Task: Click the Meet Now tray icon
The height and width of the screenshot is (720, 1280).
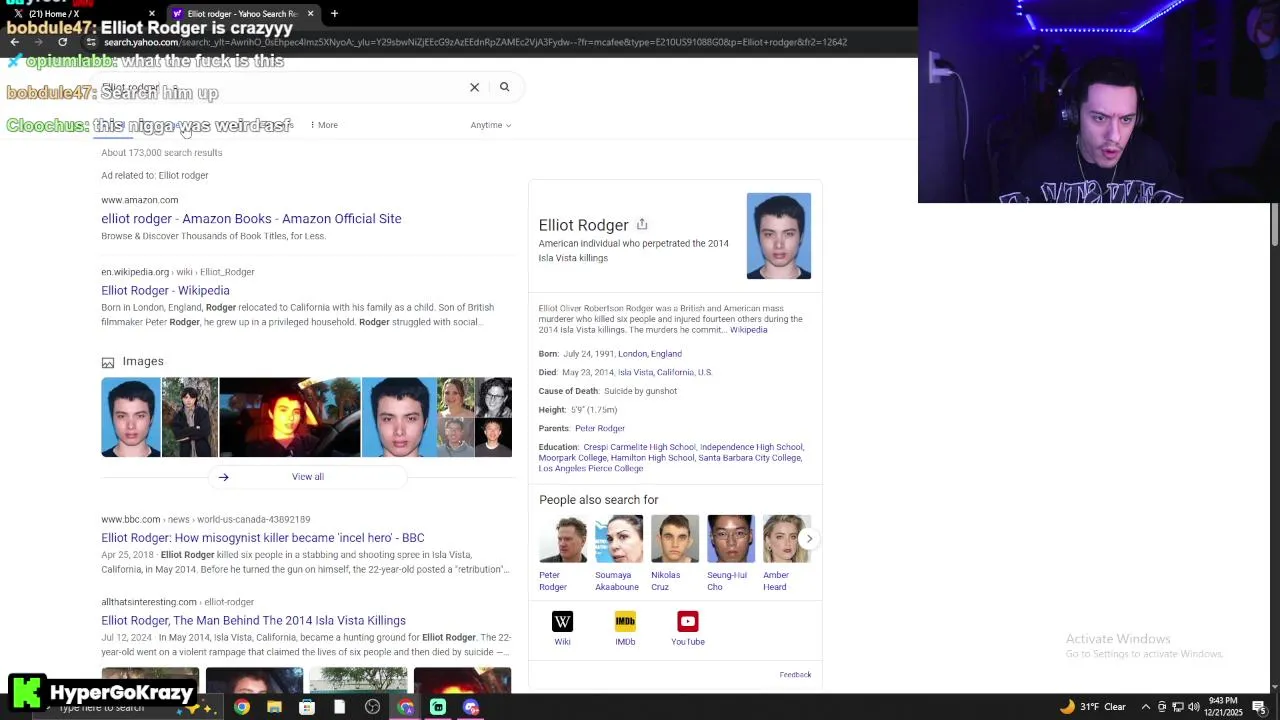Action: pos(1162,707)
